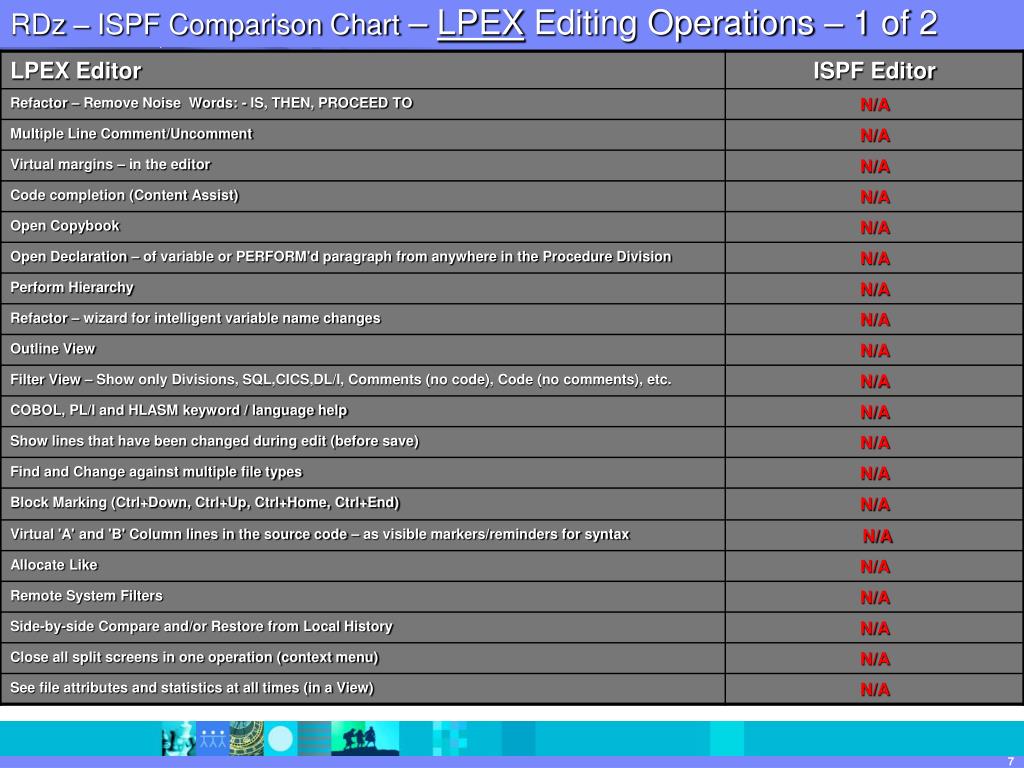Select the 'Allocate Like' row text
Image resolution: width=1024 pixels, height=768 pixels.
[x=54, y=565]
